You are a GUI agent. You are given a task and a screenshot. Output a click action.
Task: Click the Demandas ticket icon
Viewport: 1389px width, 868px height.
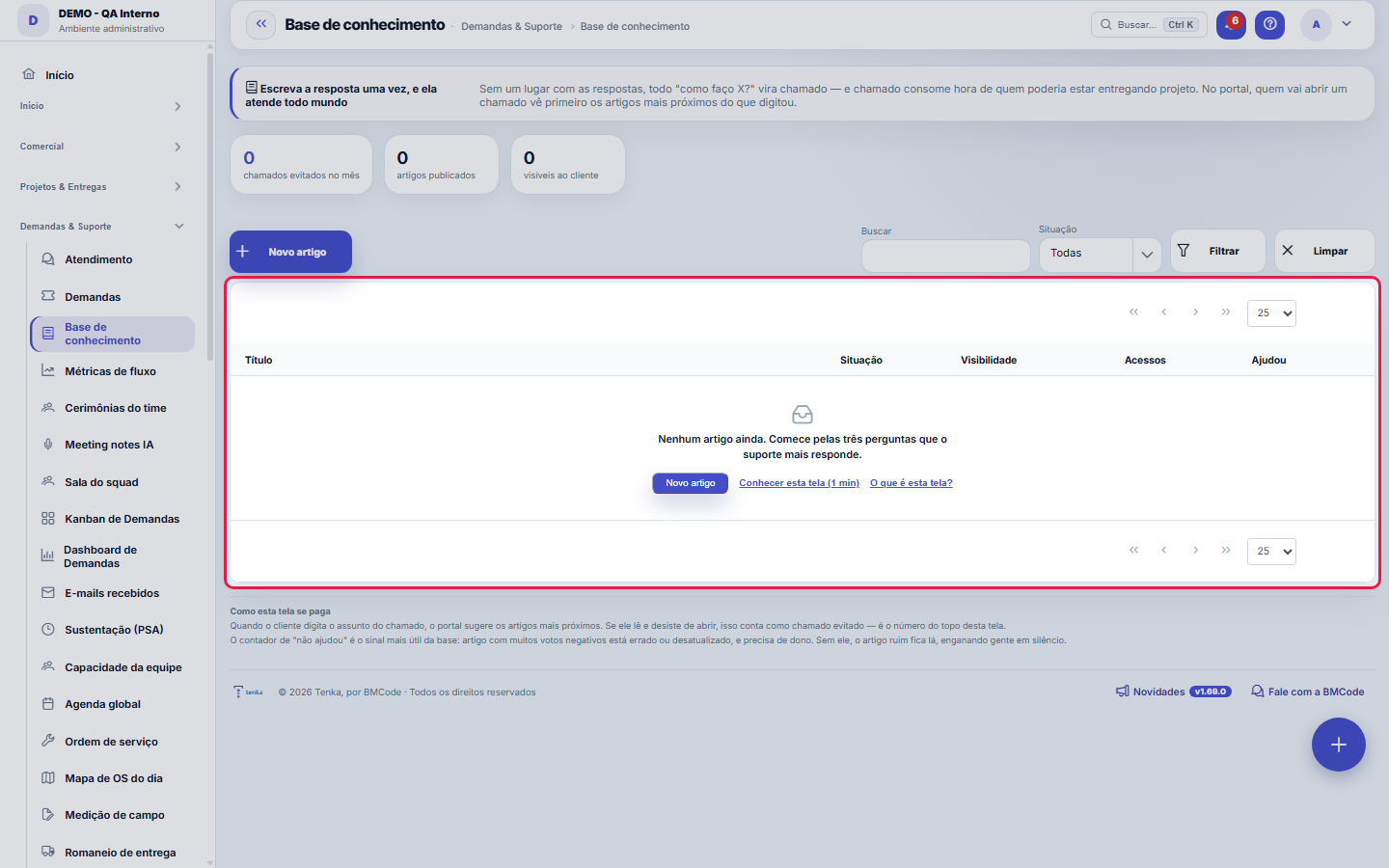coord(48,296)
